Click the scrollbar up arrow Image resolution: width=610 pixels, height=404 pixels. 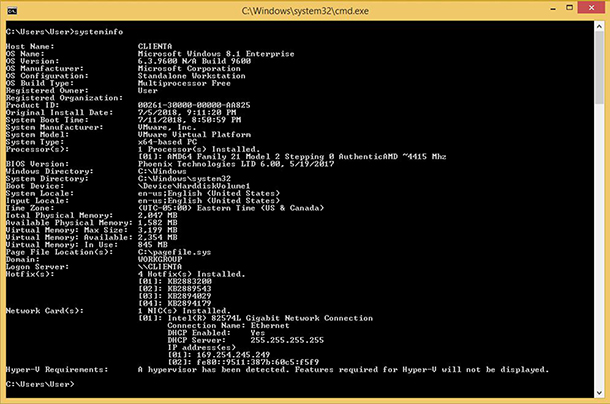tap(599, 27)
